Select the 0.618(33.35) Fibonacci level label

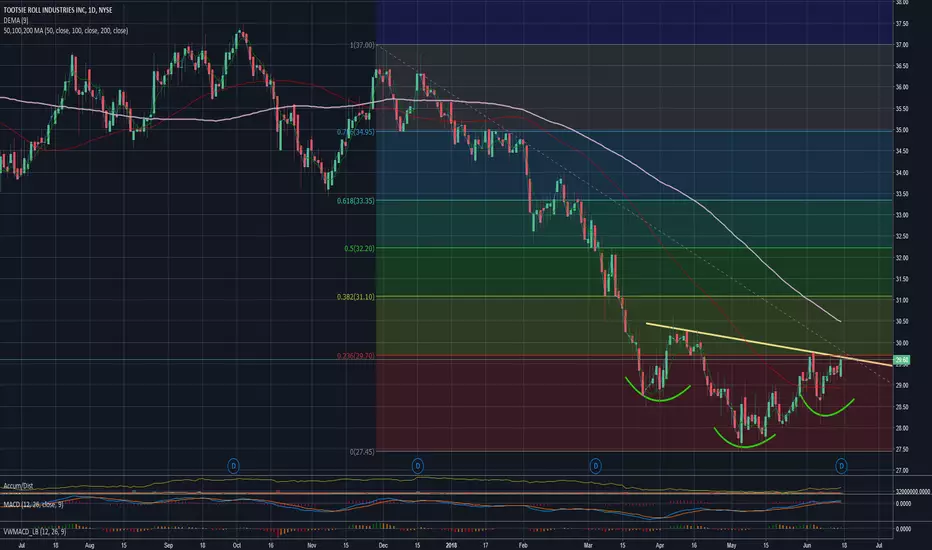[x=356, y=201]
